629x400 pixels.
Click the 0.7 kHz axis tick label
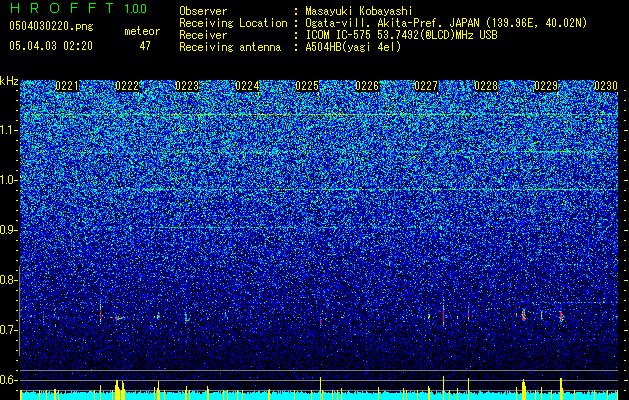[x=9, y=330]
